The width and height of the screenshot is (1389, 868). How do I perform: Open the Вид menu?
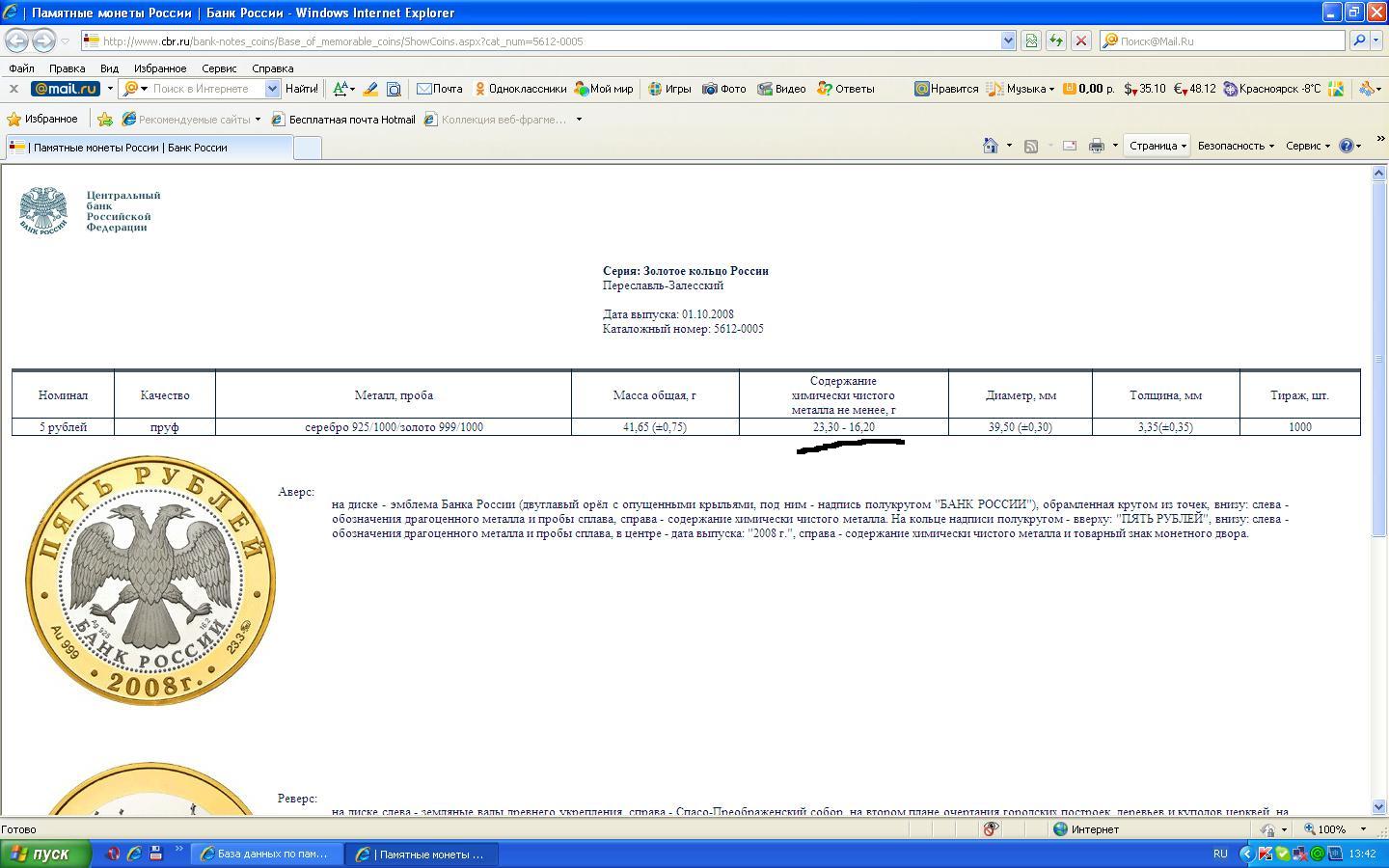tap(109, 68)
